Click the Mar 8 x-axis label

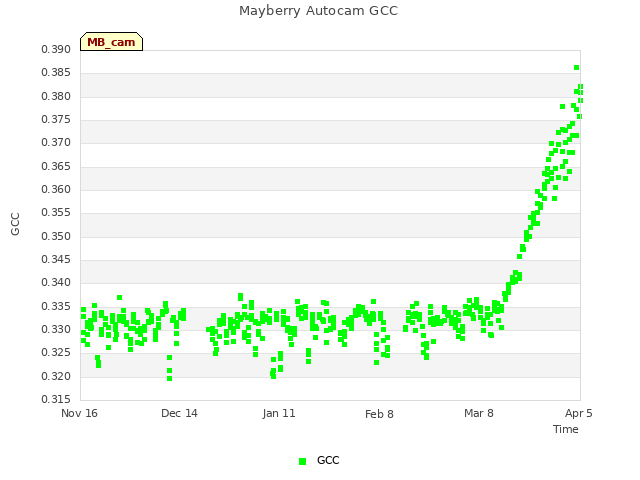pyautogui.click(x=479, y=413)
